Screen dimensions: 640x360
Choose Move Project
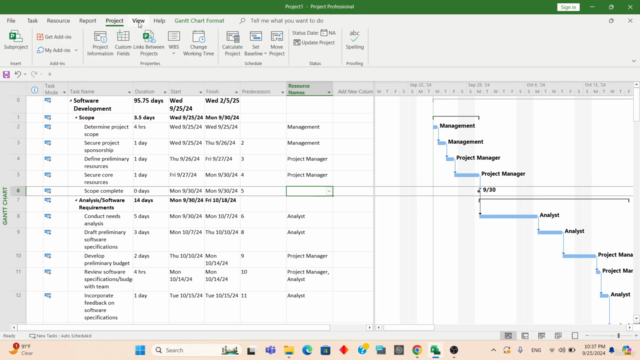[x=276, y=43]
